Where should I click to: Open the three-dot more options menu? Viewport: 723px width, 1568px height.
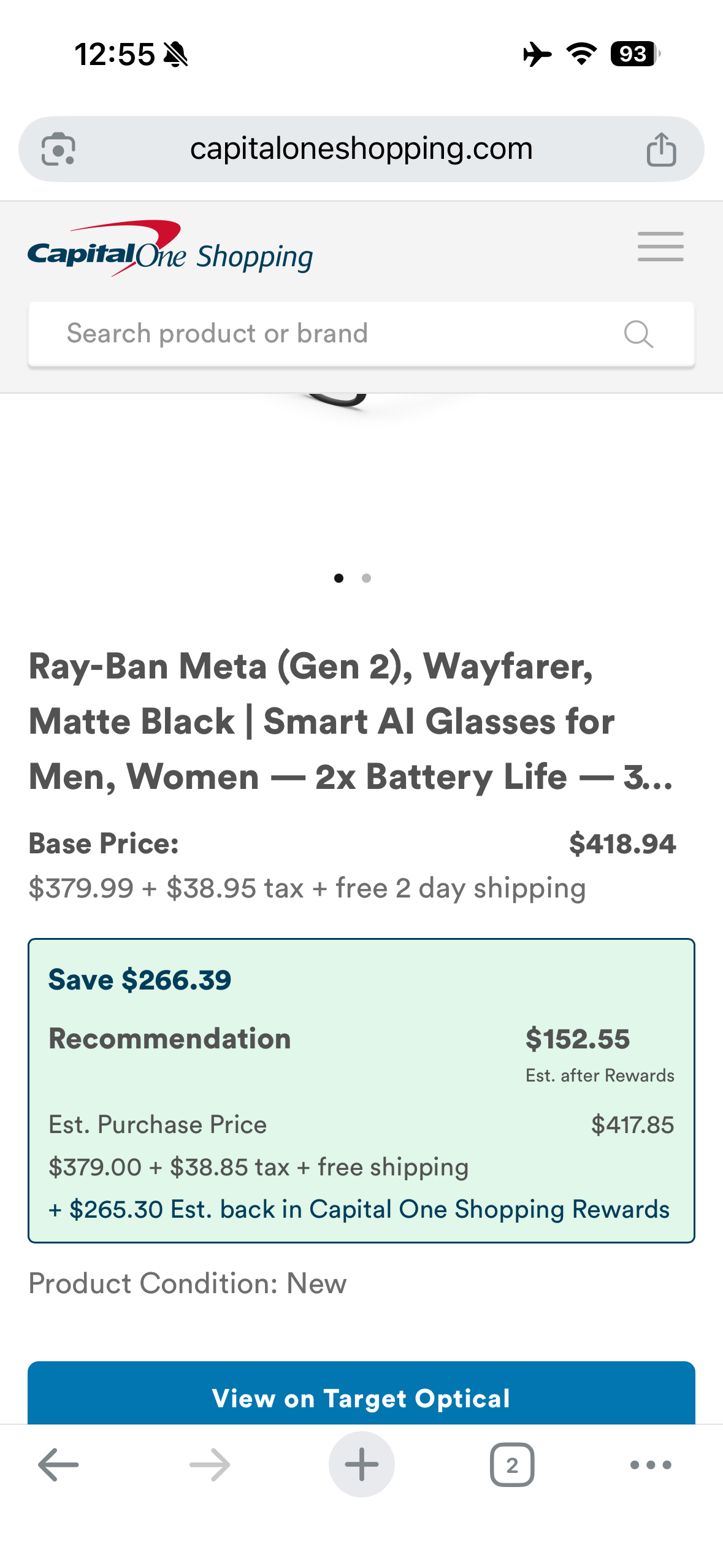(x=651, y=1465)
